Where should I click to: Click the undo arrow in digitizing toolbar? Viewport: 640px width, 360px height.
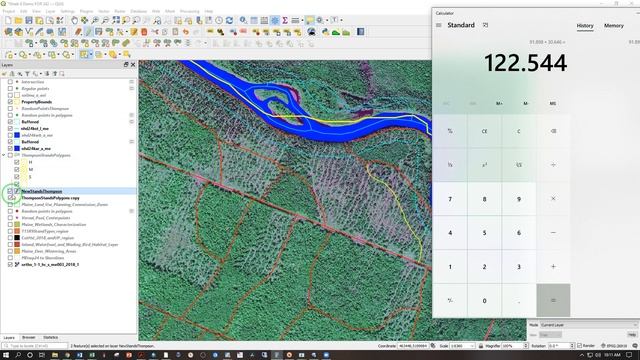tap(186, 32)
